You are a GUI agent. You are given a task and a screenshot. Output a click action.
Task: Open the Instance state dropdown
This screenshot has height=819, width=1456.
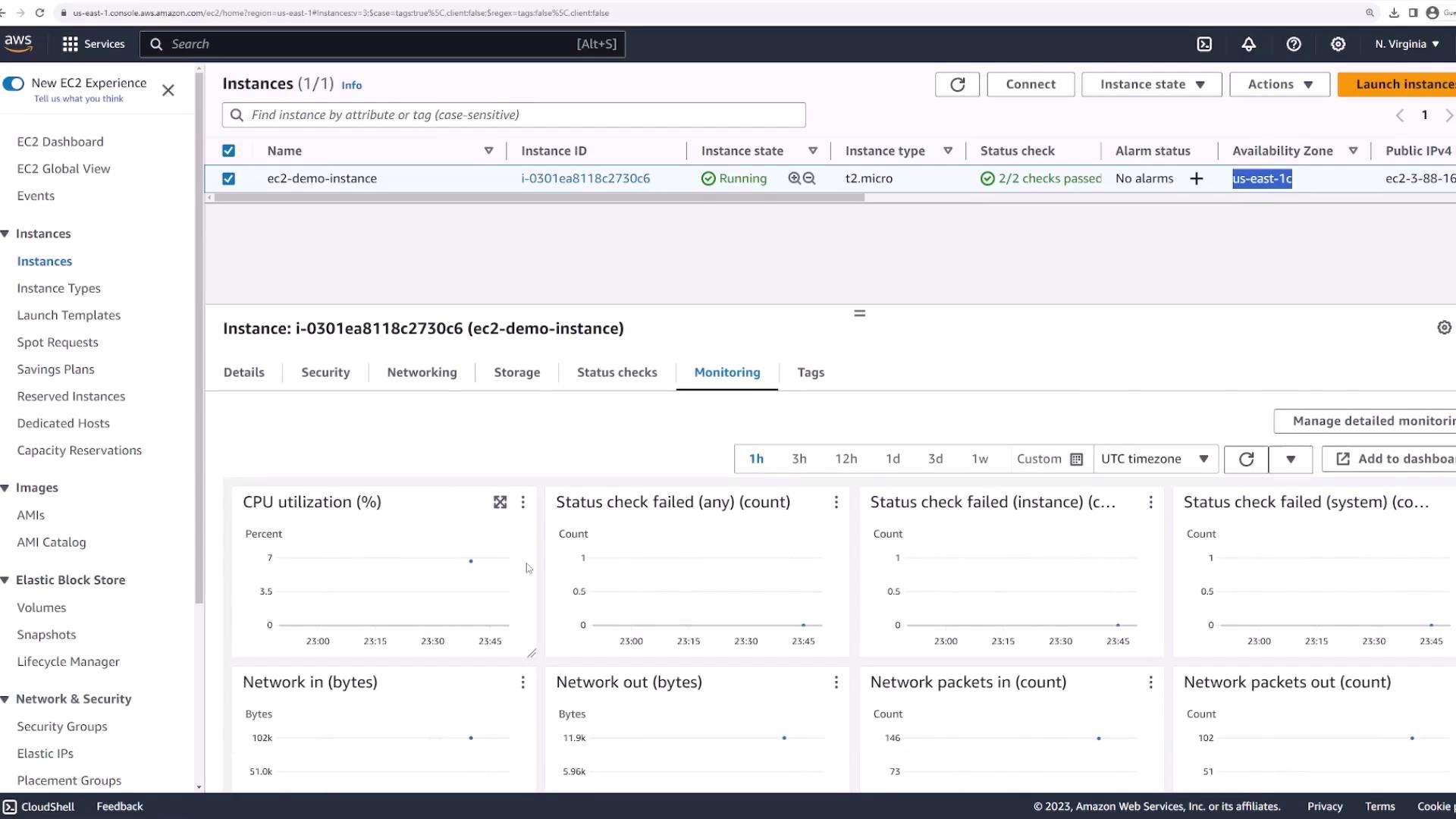1151,84
